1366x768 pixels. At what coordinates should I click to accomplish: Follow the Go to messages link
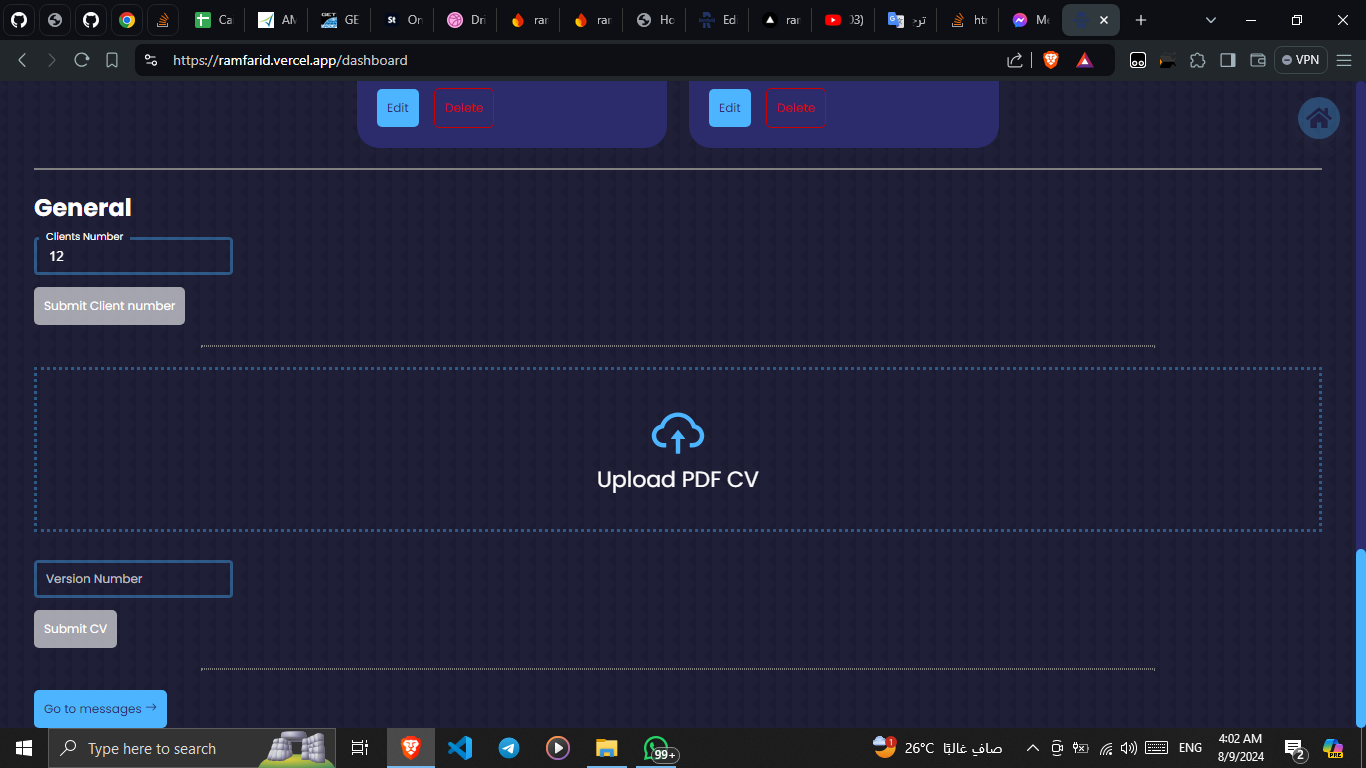pyautogui.click(x=100, y=709)
